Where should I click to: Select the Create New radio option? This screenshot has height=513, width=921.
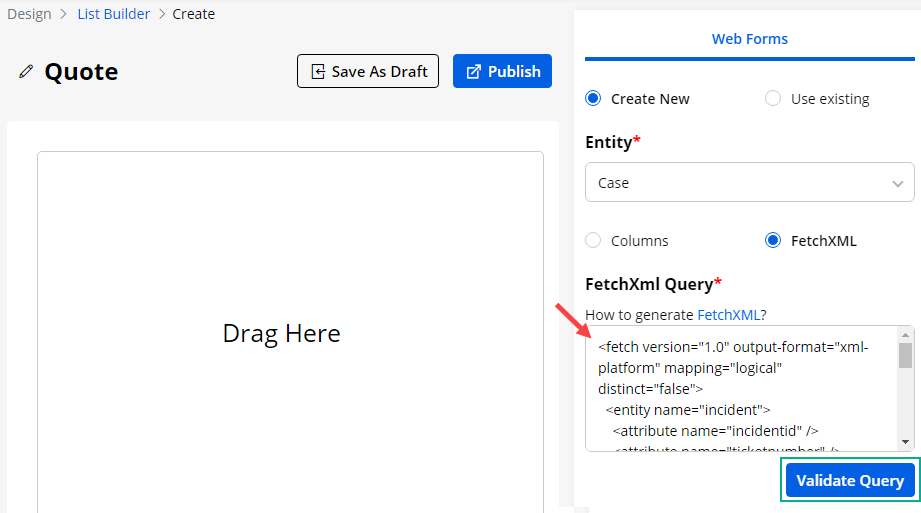(x=593, y=98)
